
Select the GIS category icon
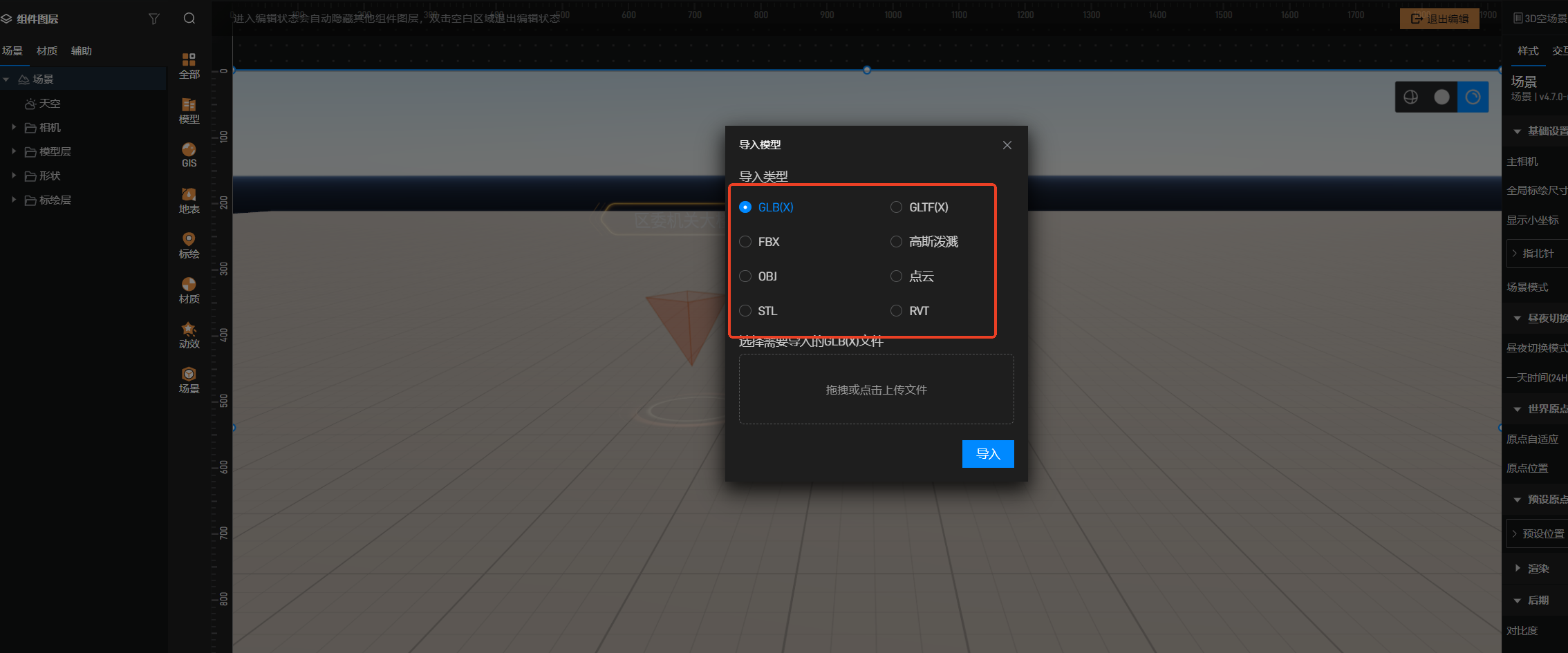click(x=189, y=155)
